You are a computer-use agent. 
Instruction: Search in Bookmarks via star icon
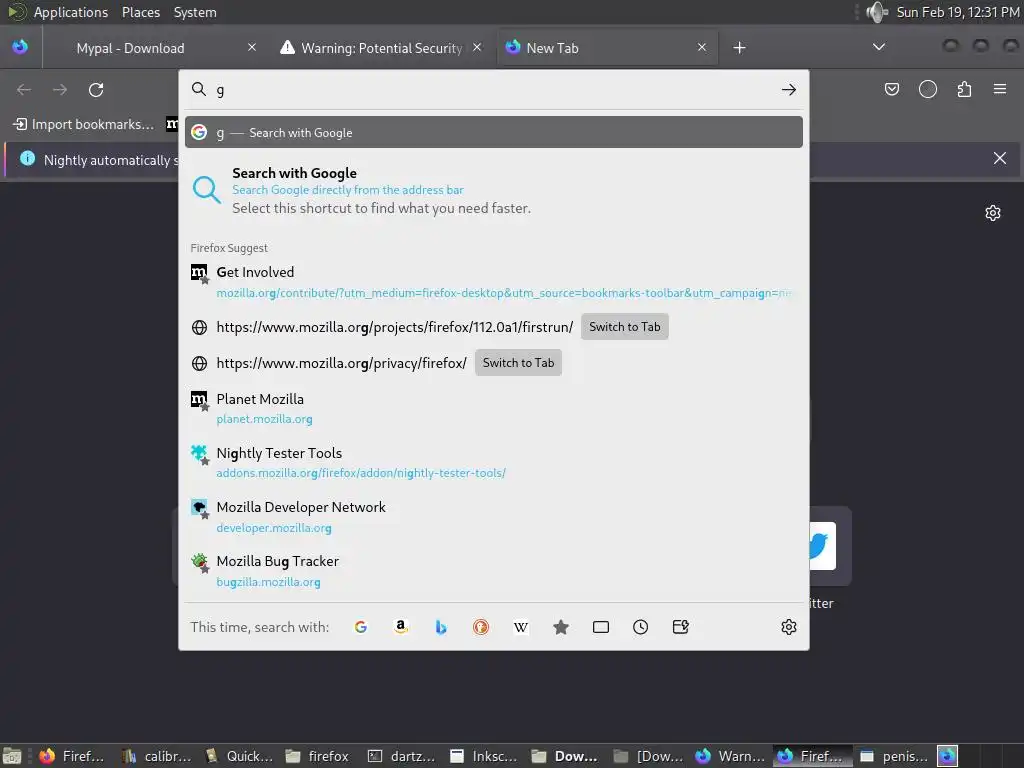point(561,627)
